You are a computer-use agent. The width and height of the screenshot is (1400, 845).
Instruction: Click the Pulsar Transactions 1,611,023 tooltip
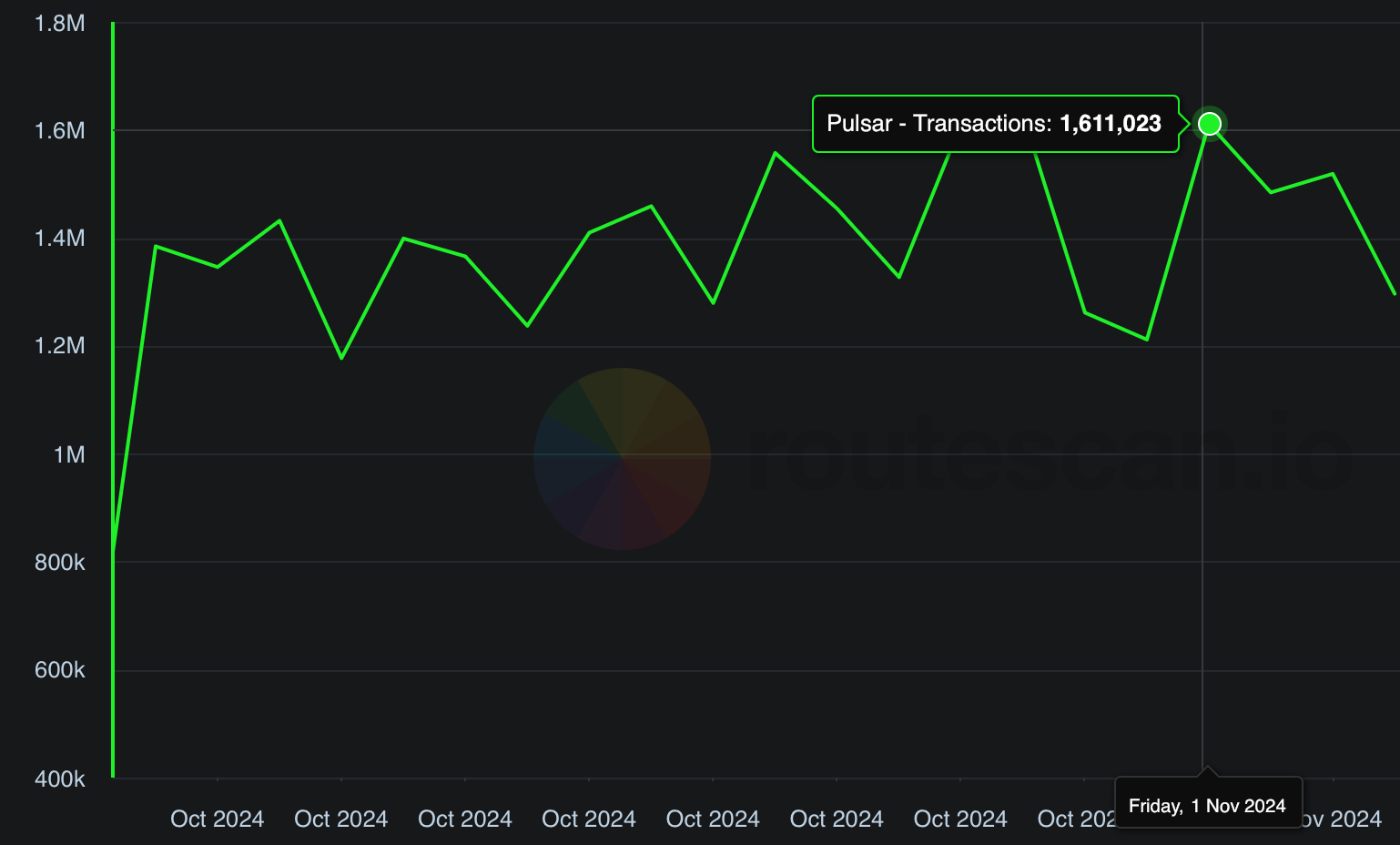995,124
